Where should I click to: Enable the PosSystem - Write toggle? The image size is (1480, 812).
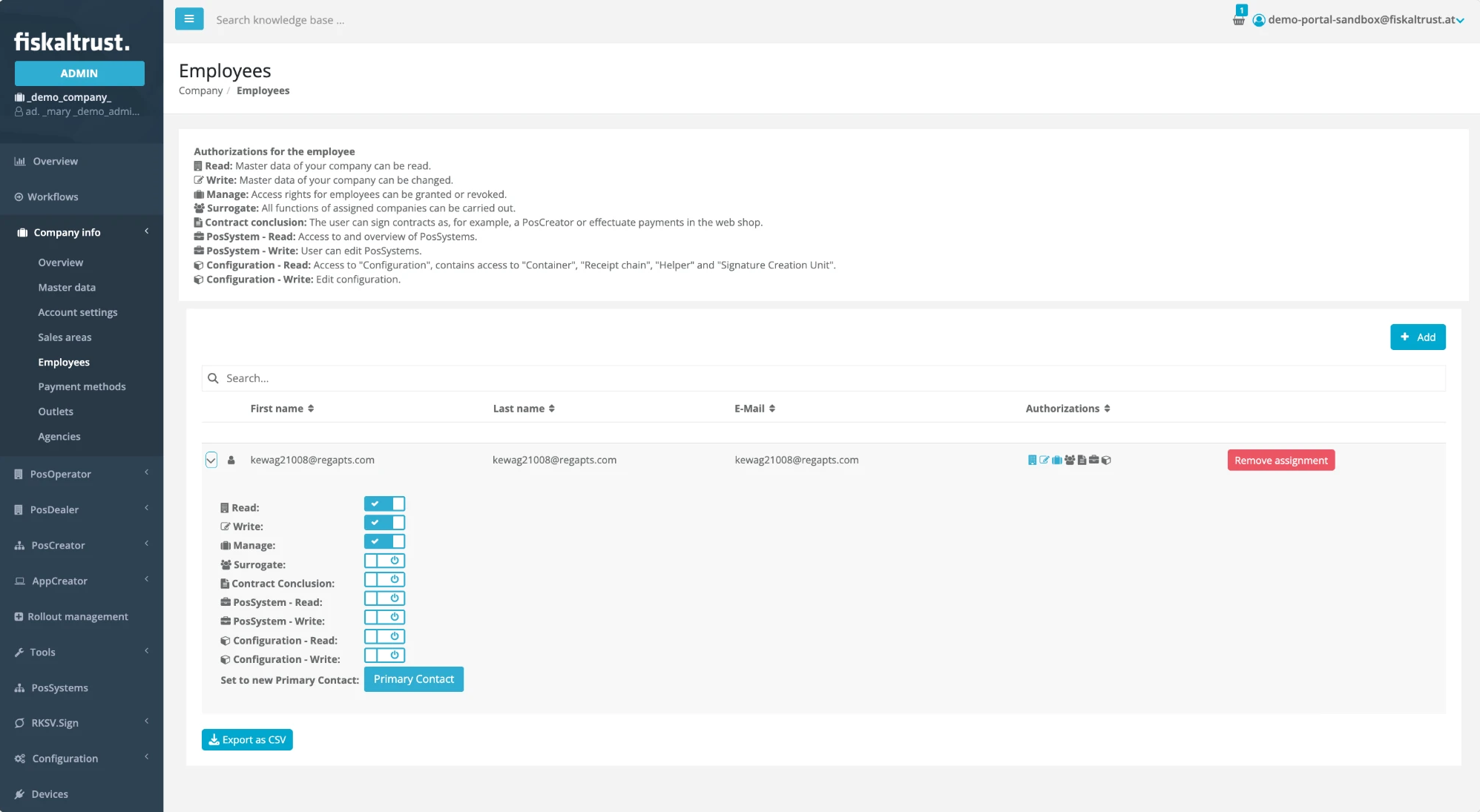384,618
